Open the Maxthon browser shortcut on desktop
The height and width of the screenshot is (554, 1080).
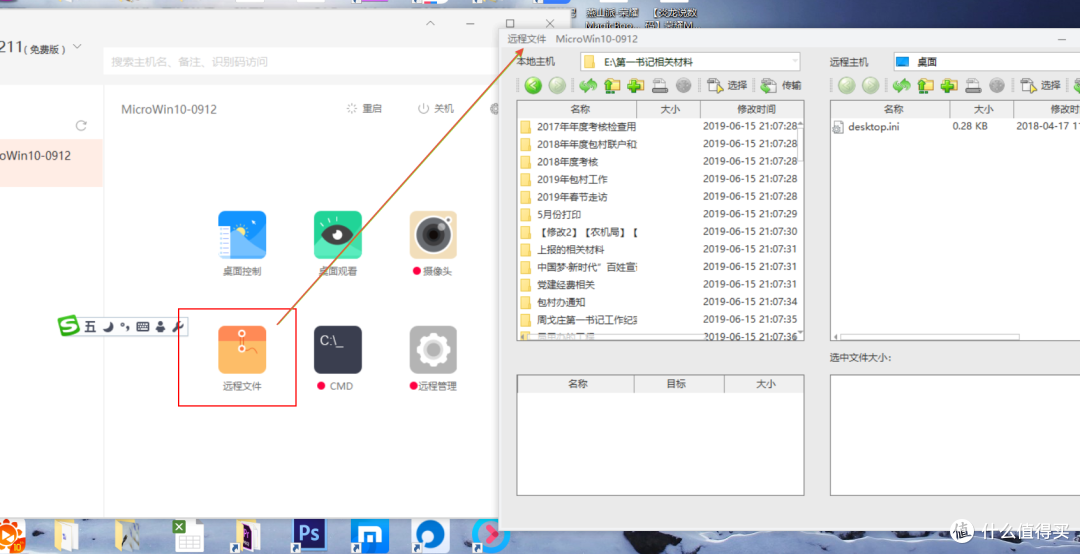[x=370, y=536]
